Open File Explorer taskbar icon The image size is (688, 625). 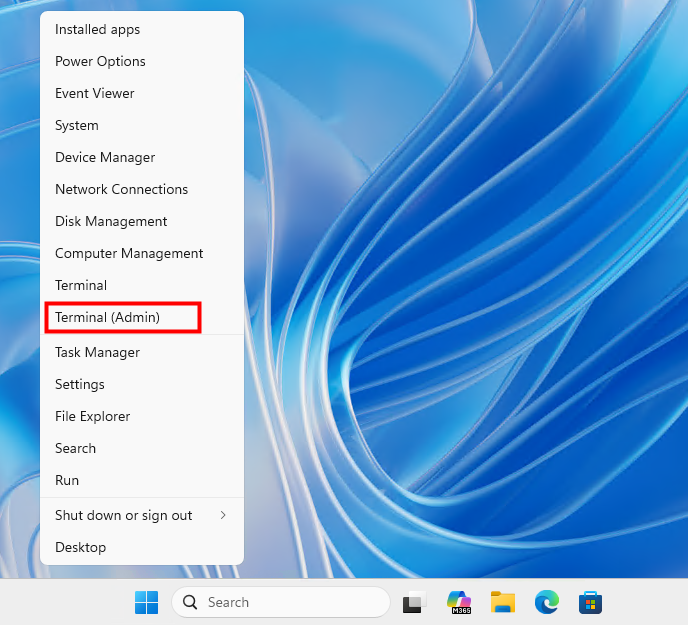(503, 602)
